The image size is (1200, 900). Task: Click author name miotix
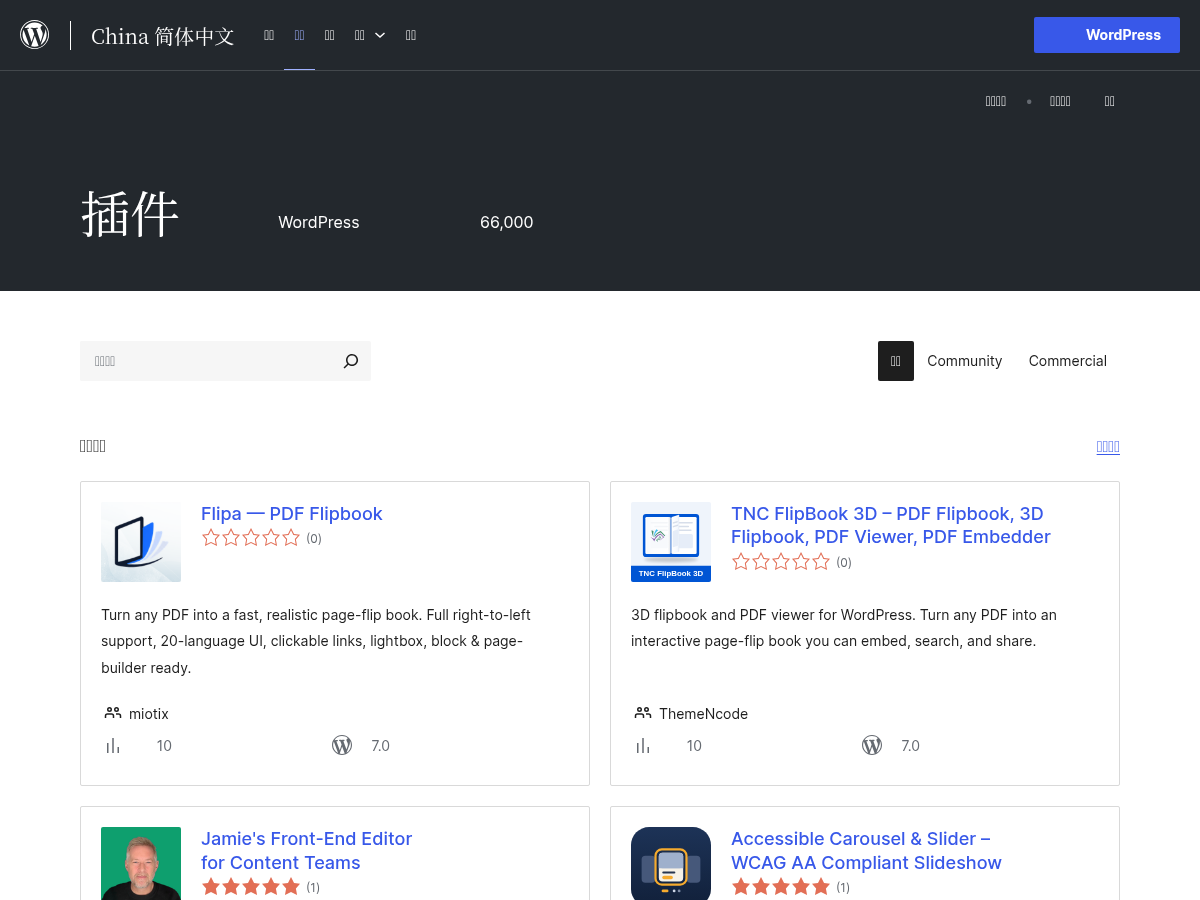149,714
